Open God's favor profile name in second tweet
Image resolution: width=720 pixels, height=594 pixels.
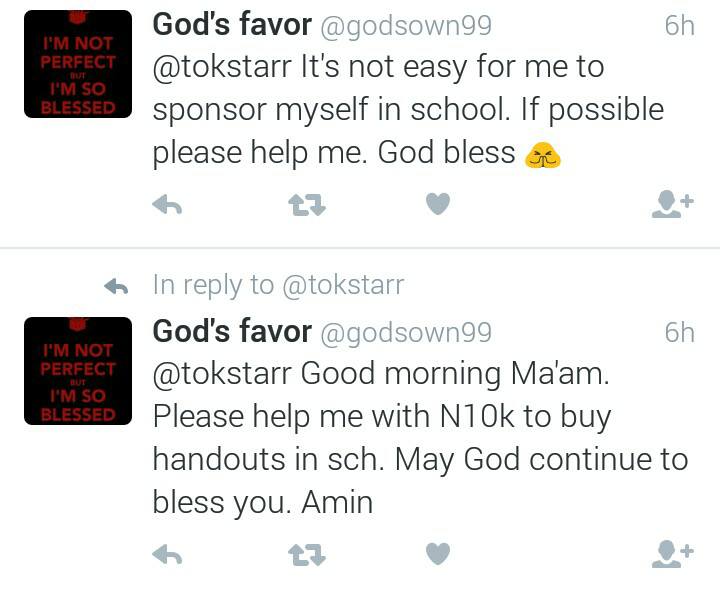(x=231, y=330)
